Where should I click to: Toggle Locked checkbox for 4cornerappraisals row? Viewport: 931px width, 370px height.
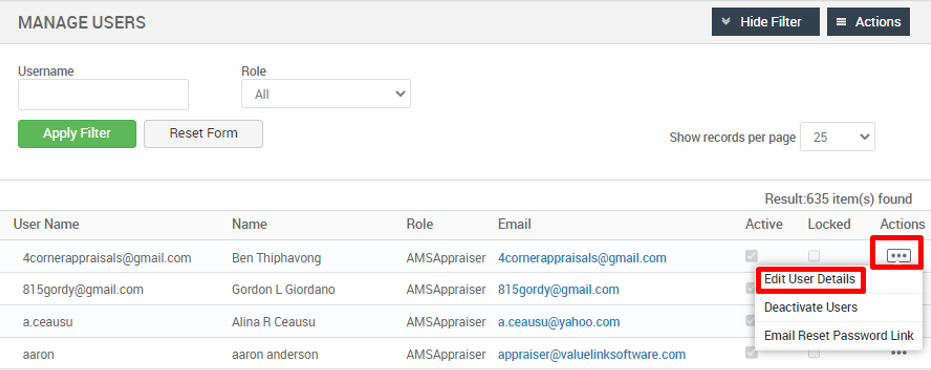click(814, 256)
